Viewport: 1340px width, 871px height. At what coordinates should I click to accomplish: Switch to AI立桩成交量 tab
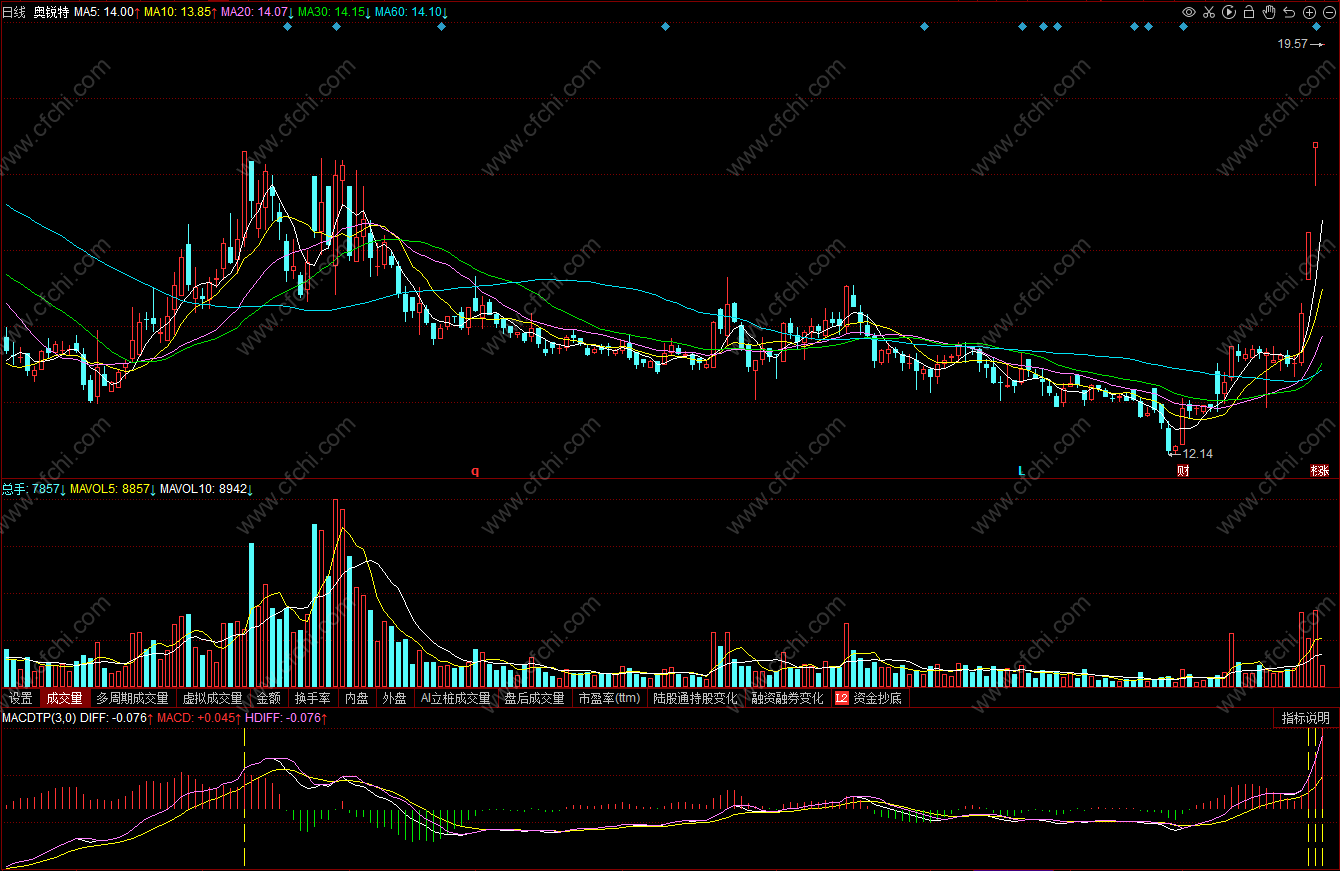[455, 698]
